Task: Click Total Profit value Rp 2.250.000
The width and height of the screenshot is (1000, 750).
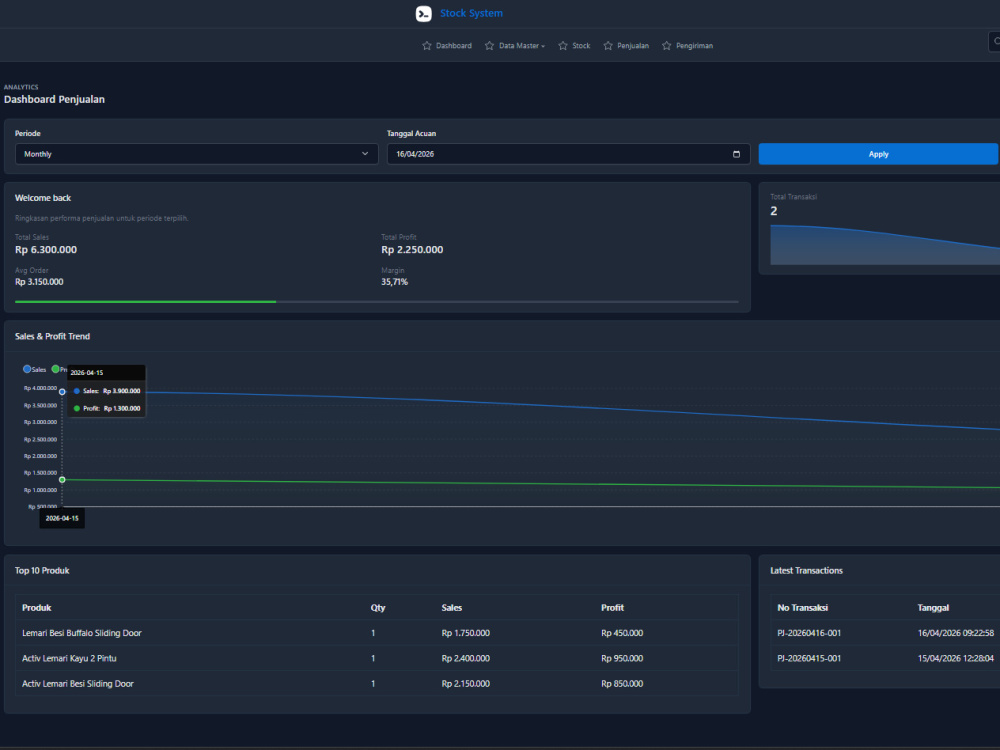Action: pyautogui.click(x=412, y=249)
